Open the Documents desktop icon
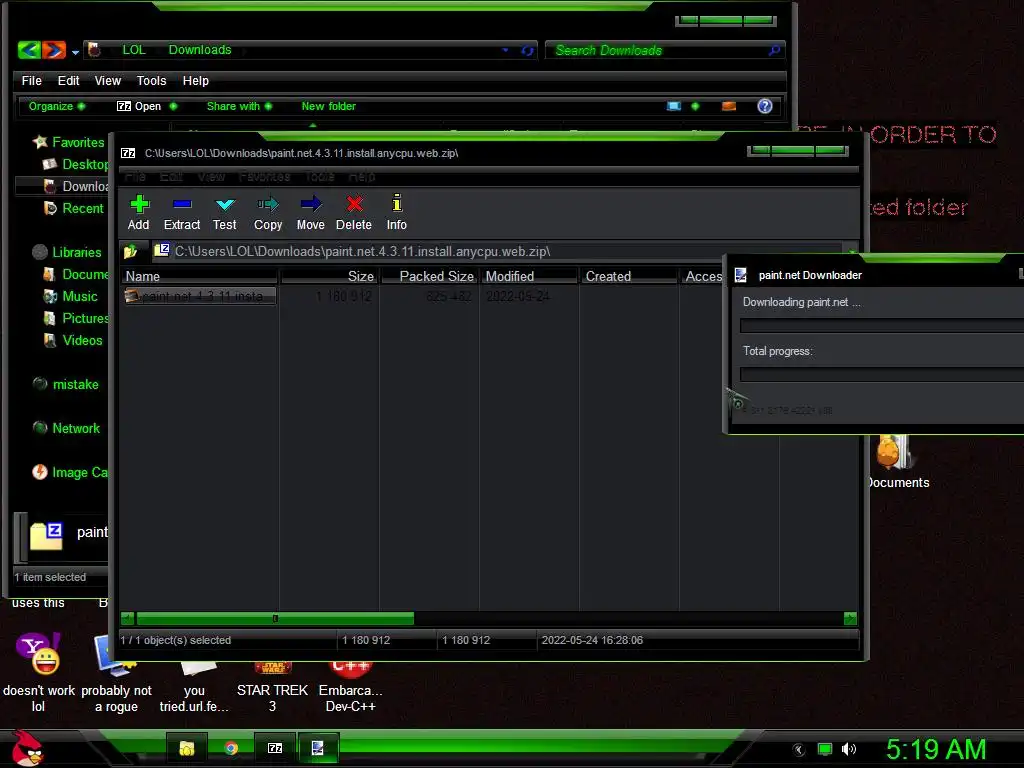This screenshot has width=1024, height=768. (897, 461)
